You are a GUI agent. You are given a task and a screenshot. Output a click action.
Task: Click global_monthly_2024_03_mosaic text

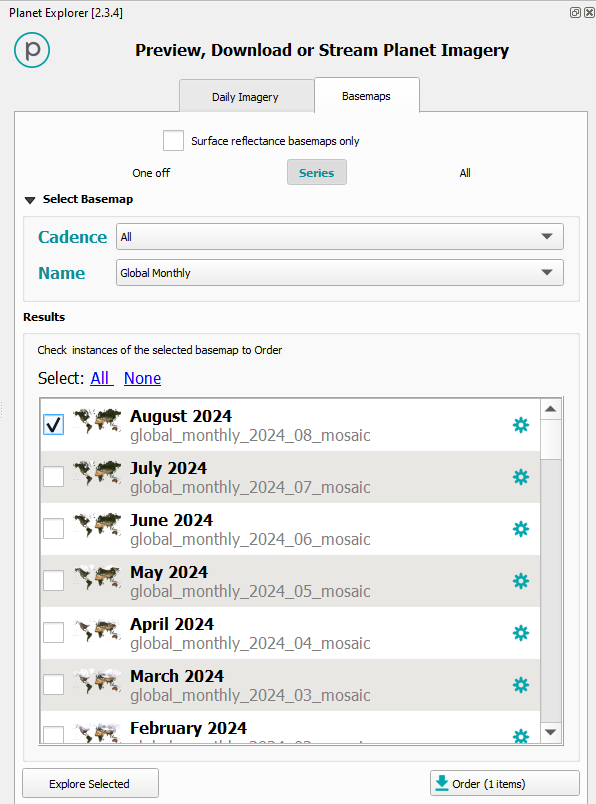coord(250,695)
